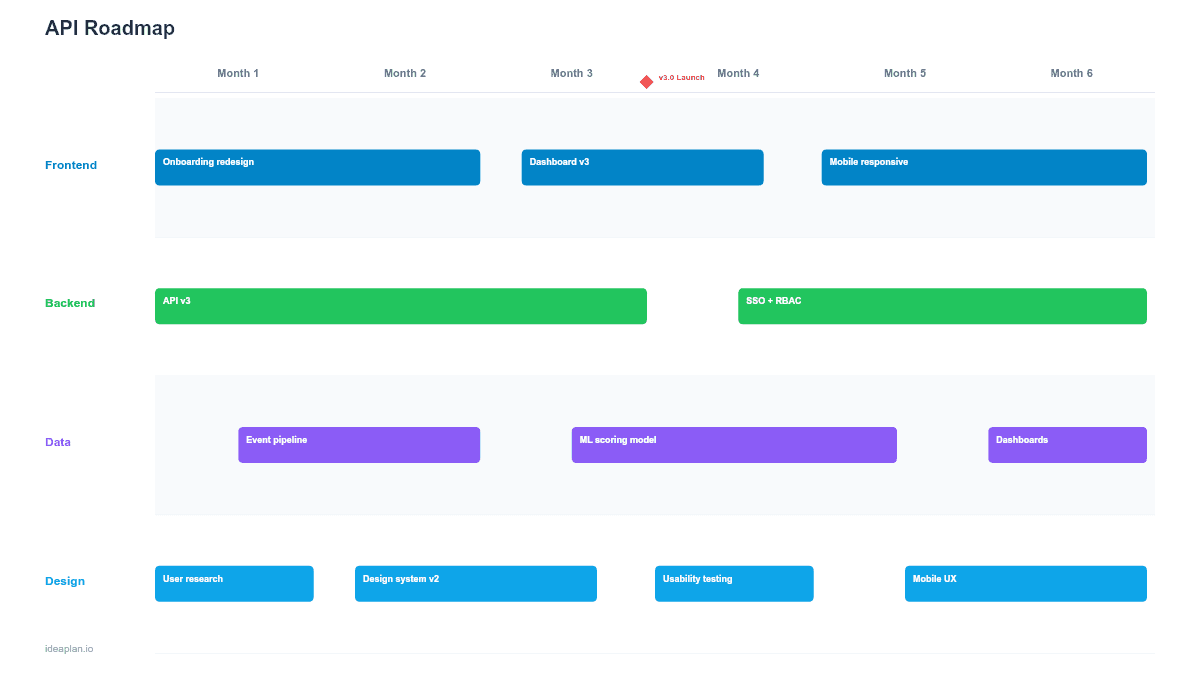Screen dimensions: 1200x675
Task: Select the Data swimlane label
Action: 58,442
